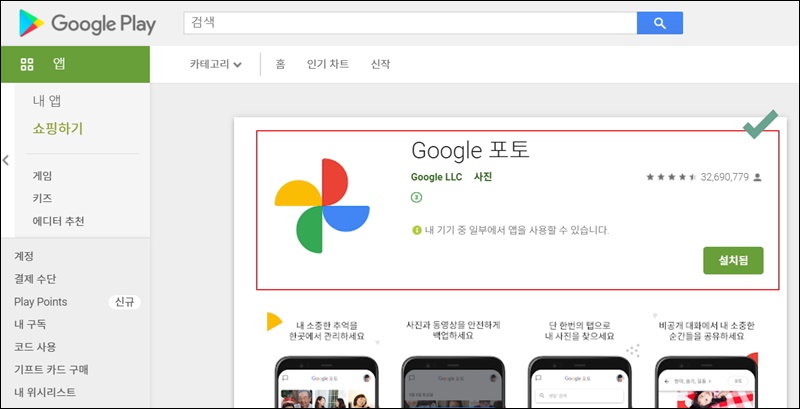
Task: Open 에디터 추천 link
Action: click(x=59, y=221)
